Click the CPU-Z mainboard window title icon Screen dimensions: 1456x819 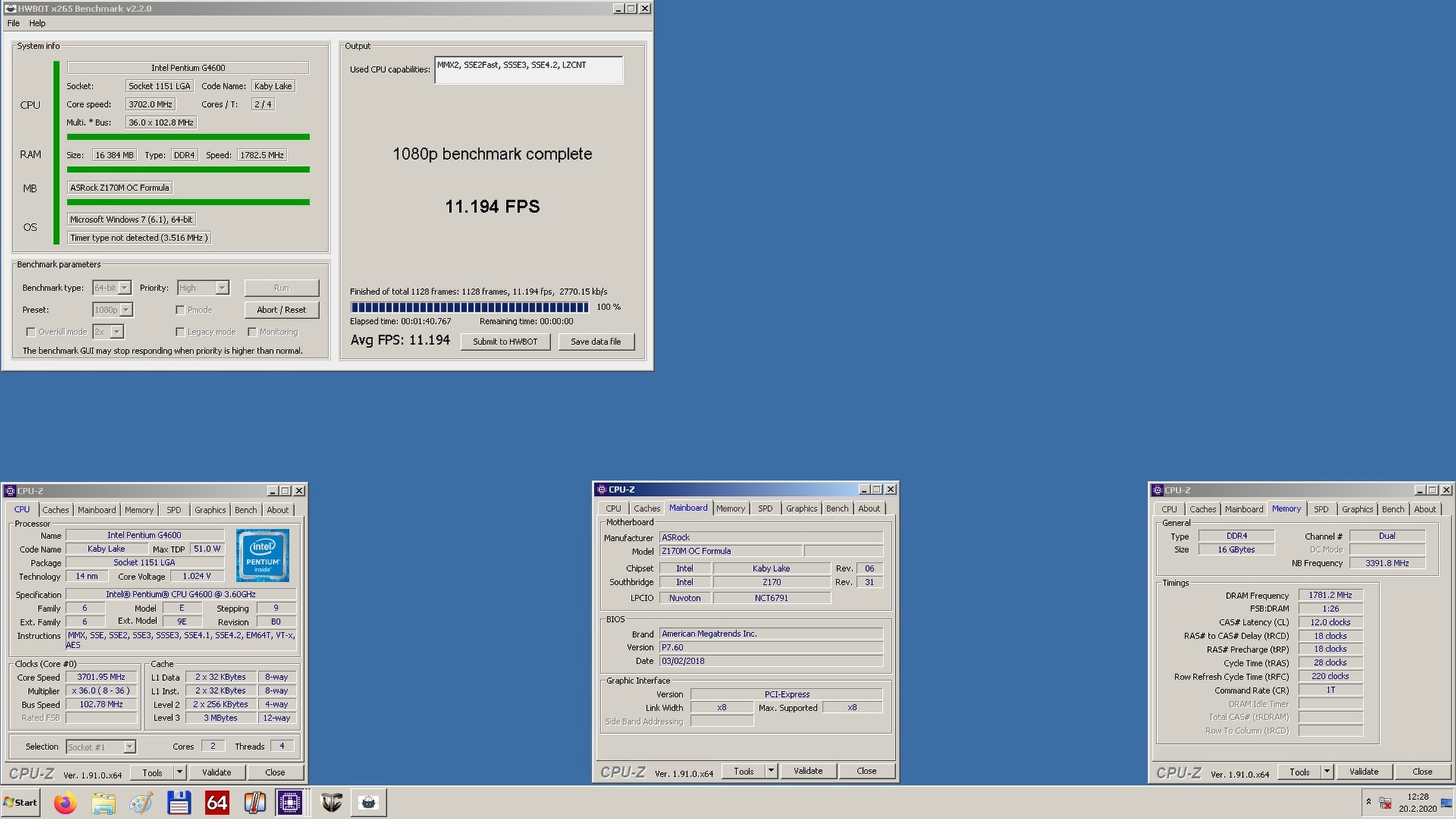click(x=602, y=489)
